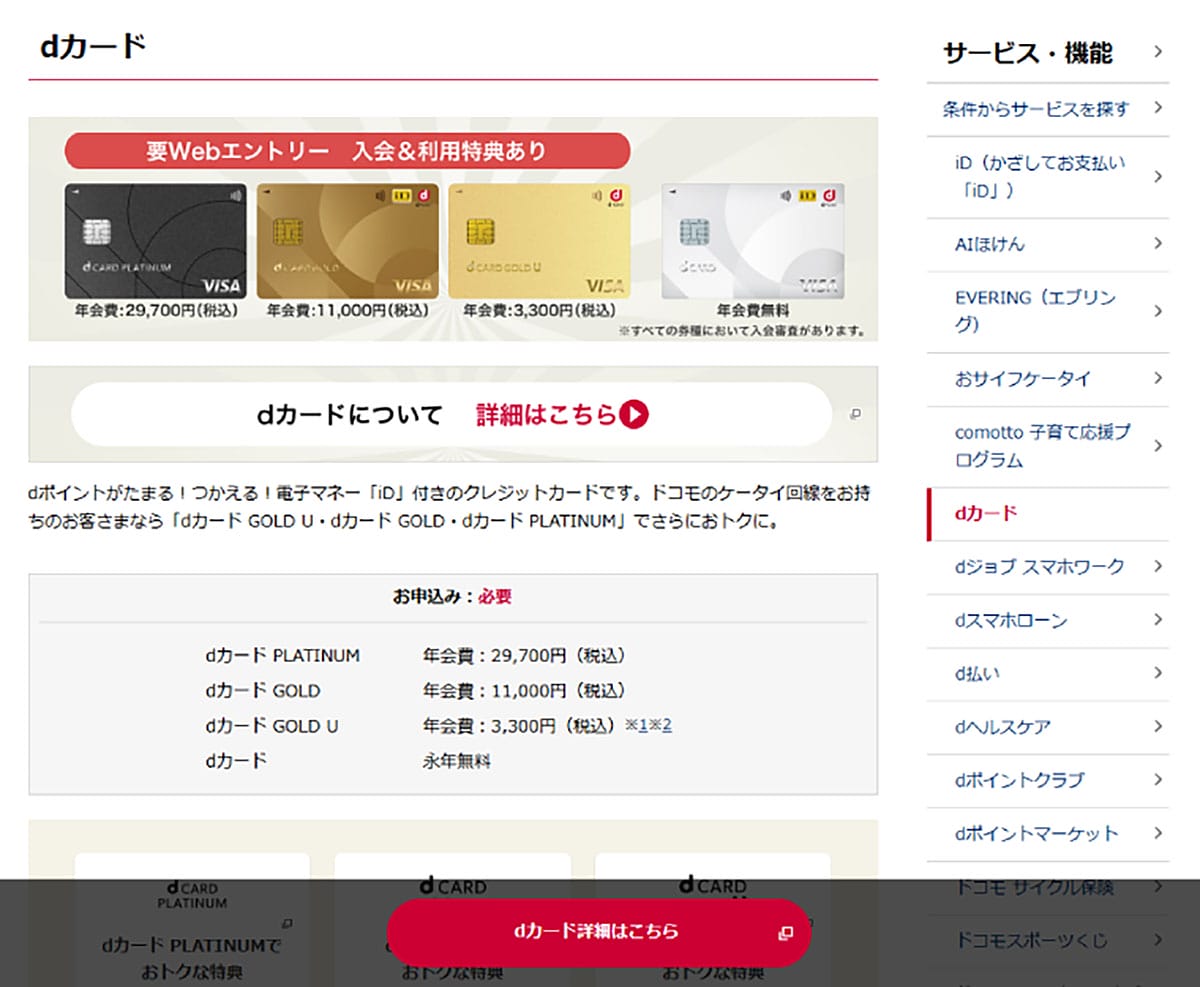This screenshot has width=1200, height=987.
Task: Click chevron next to ドコモスポーツくじ
Action: [x=1157, y=941]
